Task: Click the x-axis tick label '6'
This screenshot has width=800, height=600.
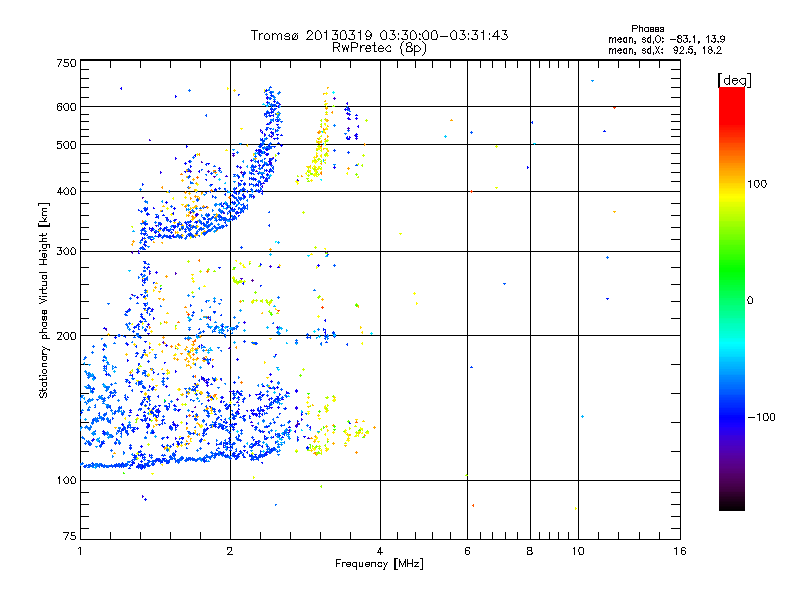Action: point(467,551)
